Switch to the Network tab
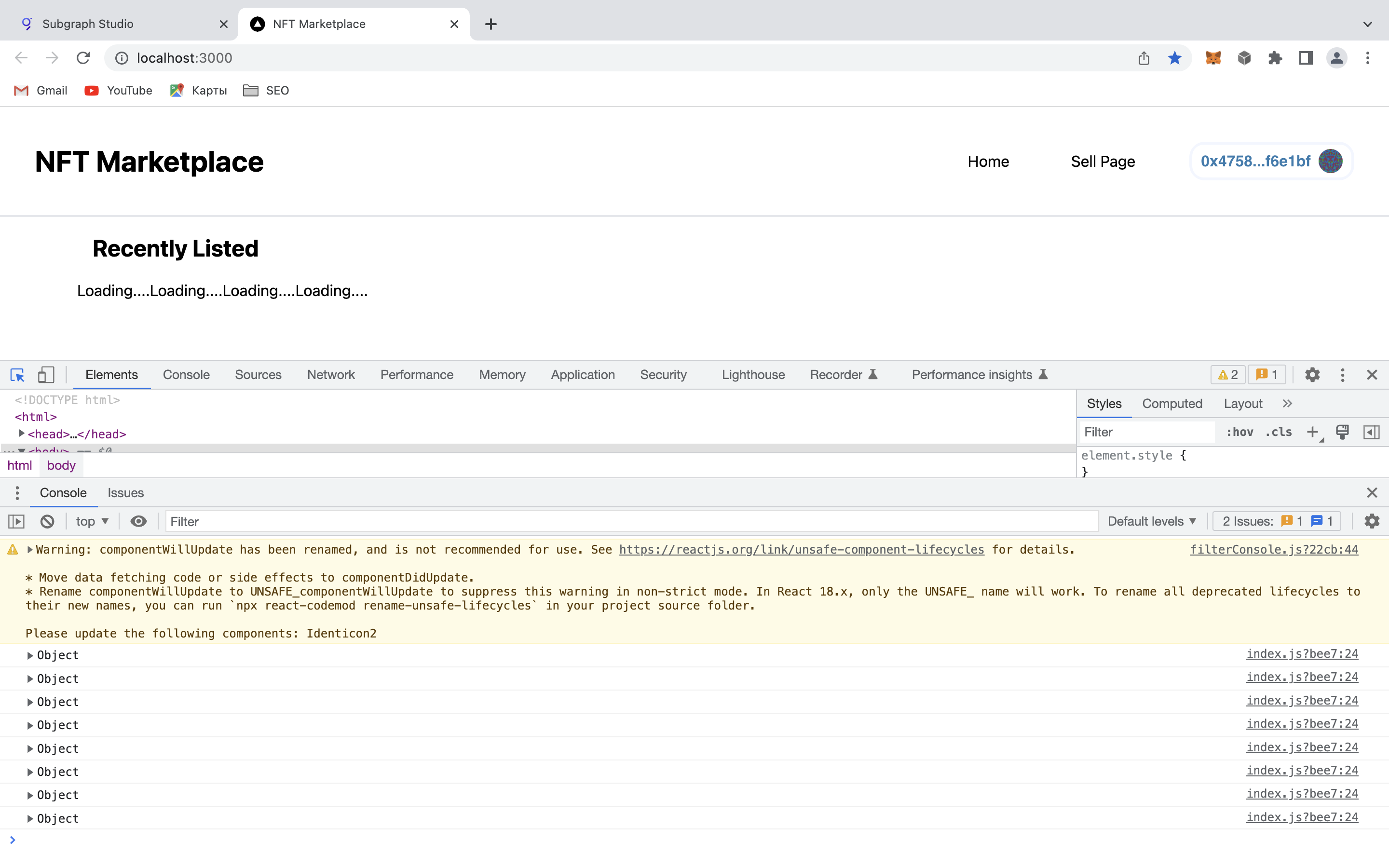This screenshot has width=1389, height=868. [x=330, y=375]
